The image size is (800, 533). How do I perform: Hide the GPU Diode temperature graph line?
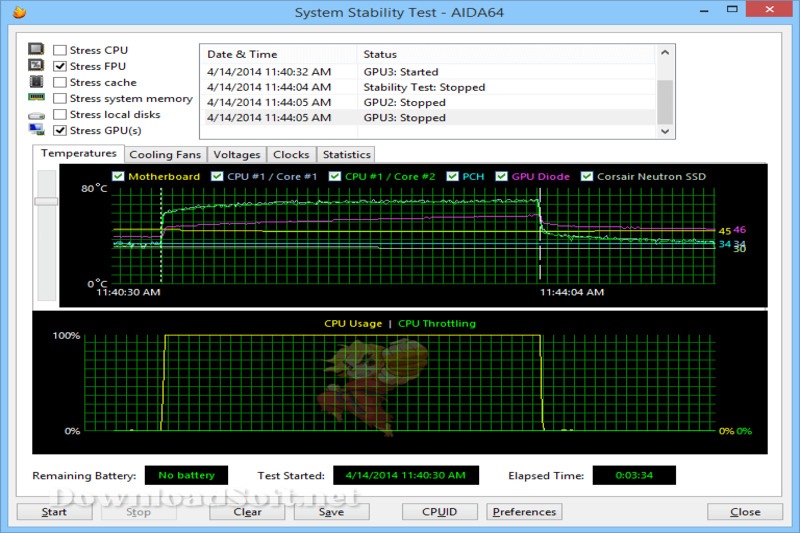pos(502,176)
